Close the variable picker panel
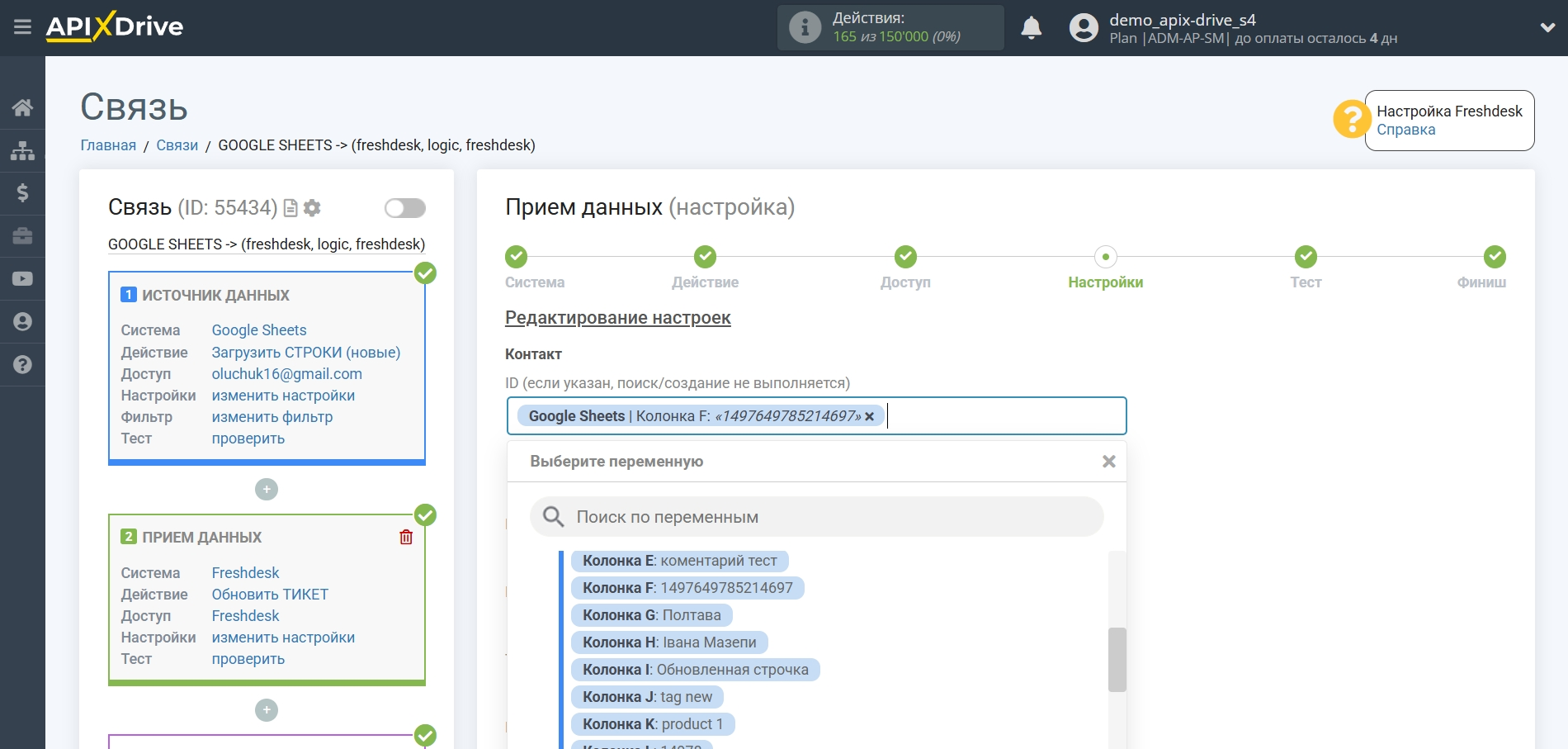 1109,462
